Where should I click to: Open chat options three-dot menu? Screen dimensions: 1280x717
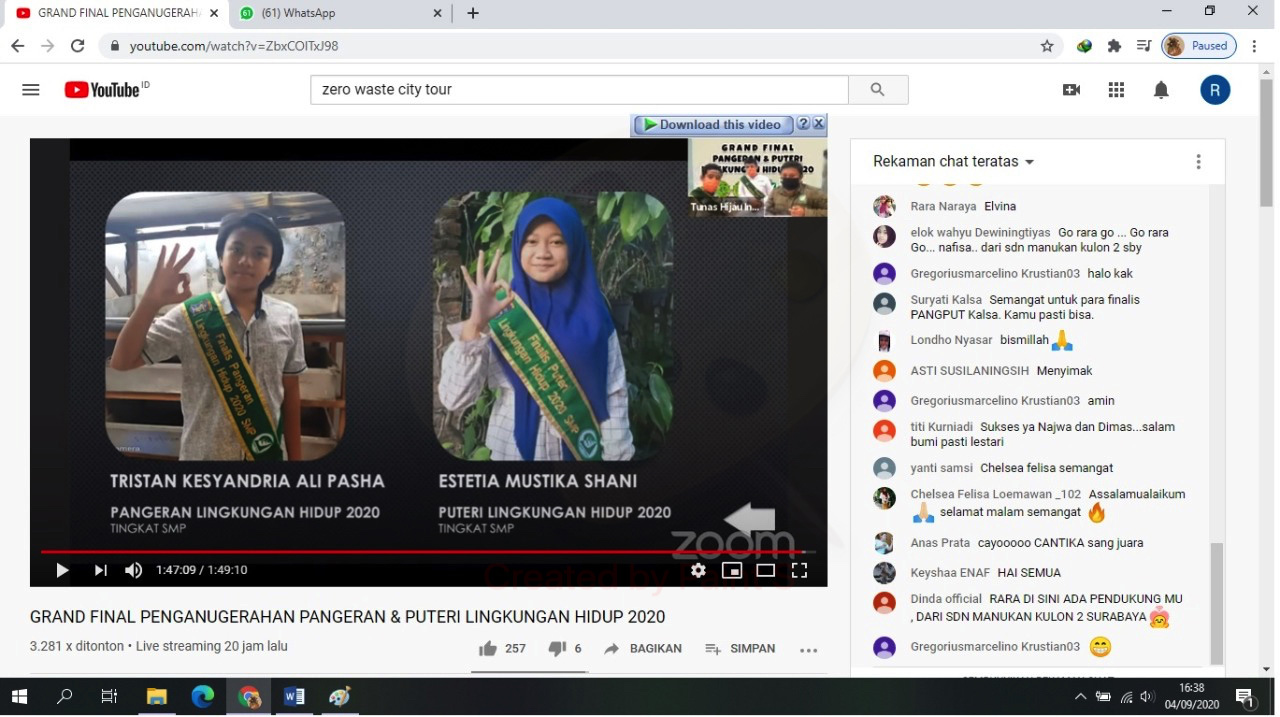(x=1198, y=162)
